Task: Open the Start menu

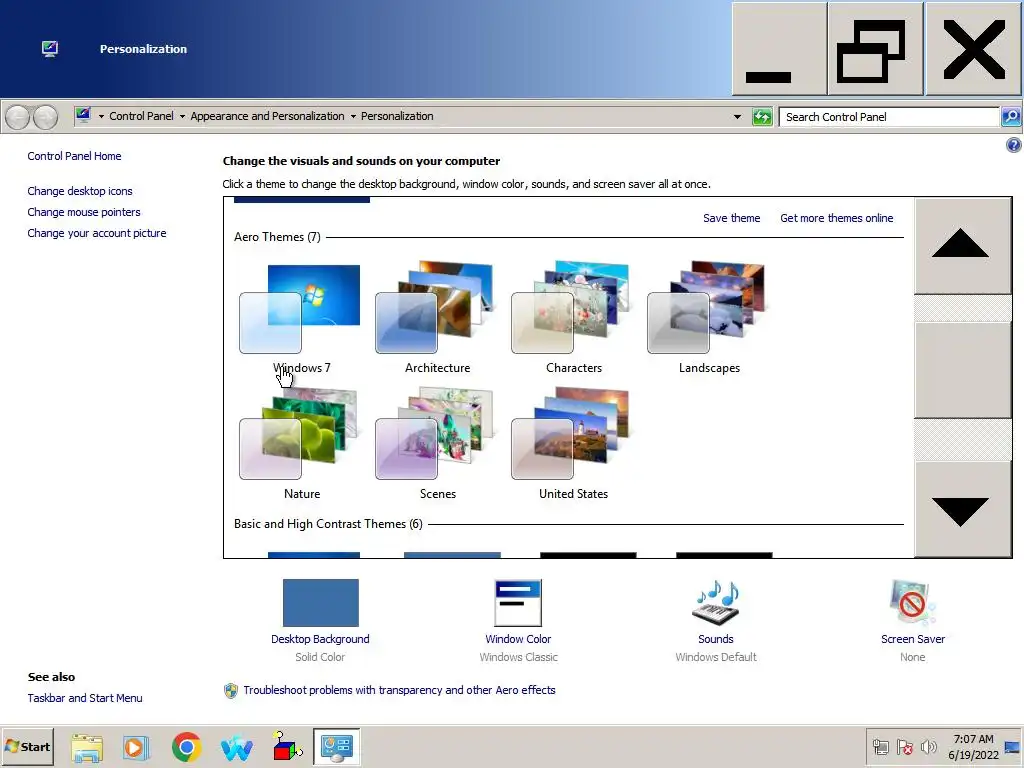Action: coord(27,746)
